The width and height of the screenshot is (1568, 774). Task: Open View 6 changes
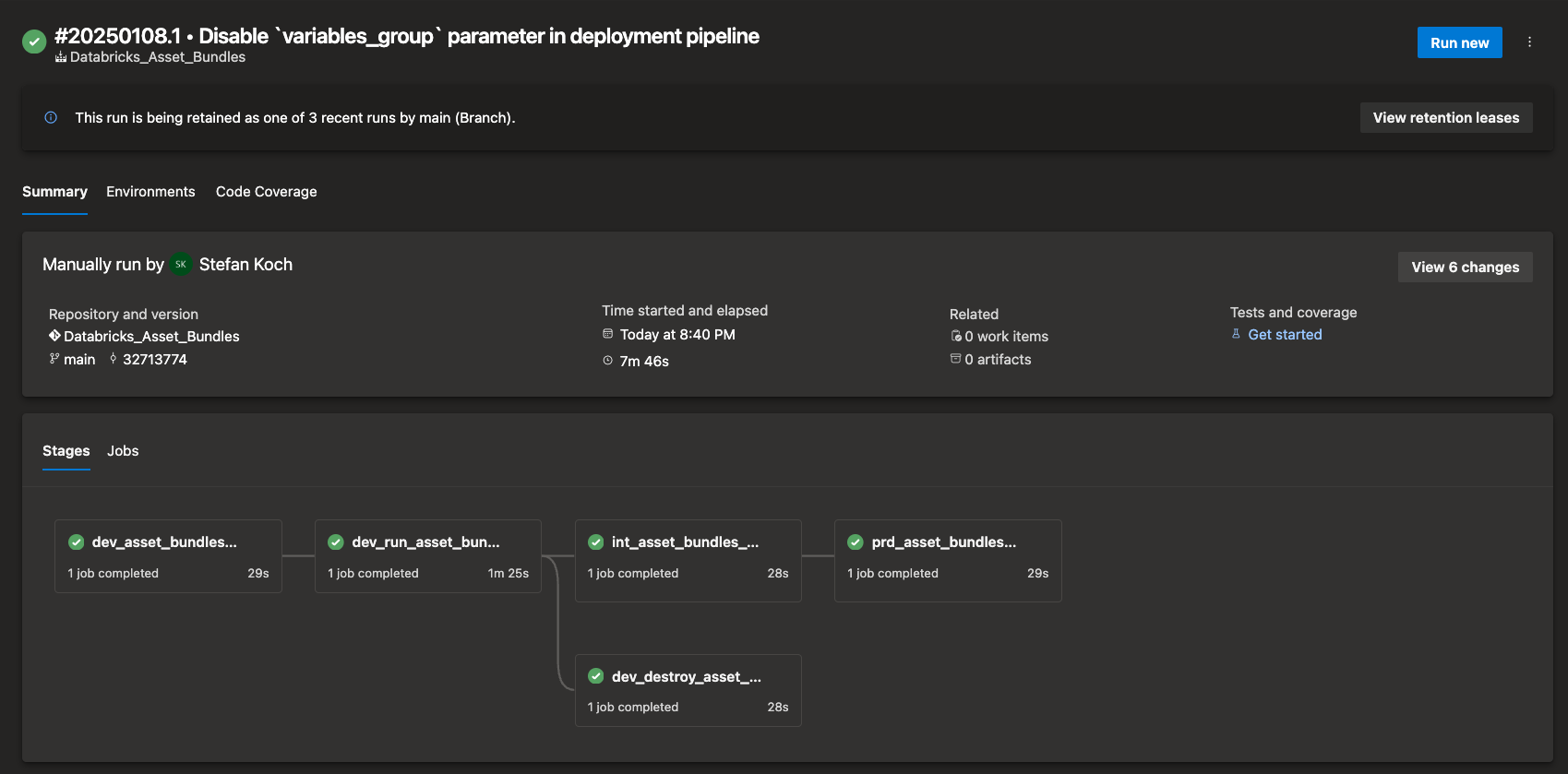[x=1465, y=267]
